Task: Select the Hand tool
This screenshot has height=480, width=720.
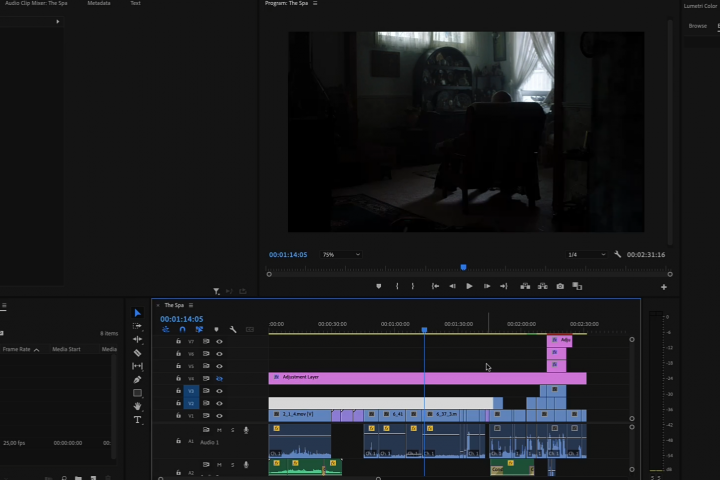Action: coord(137,406)
